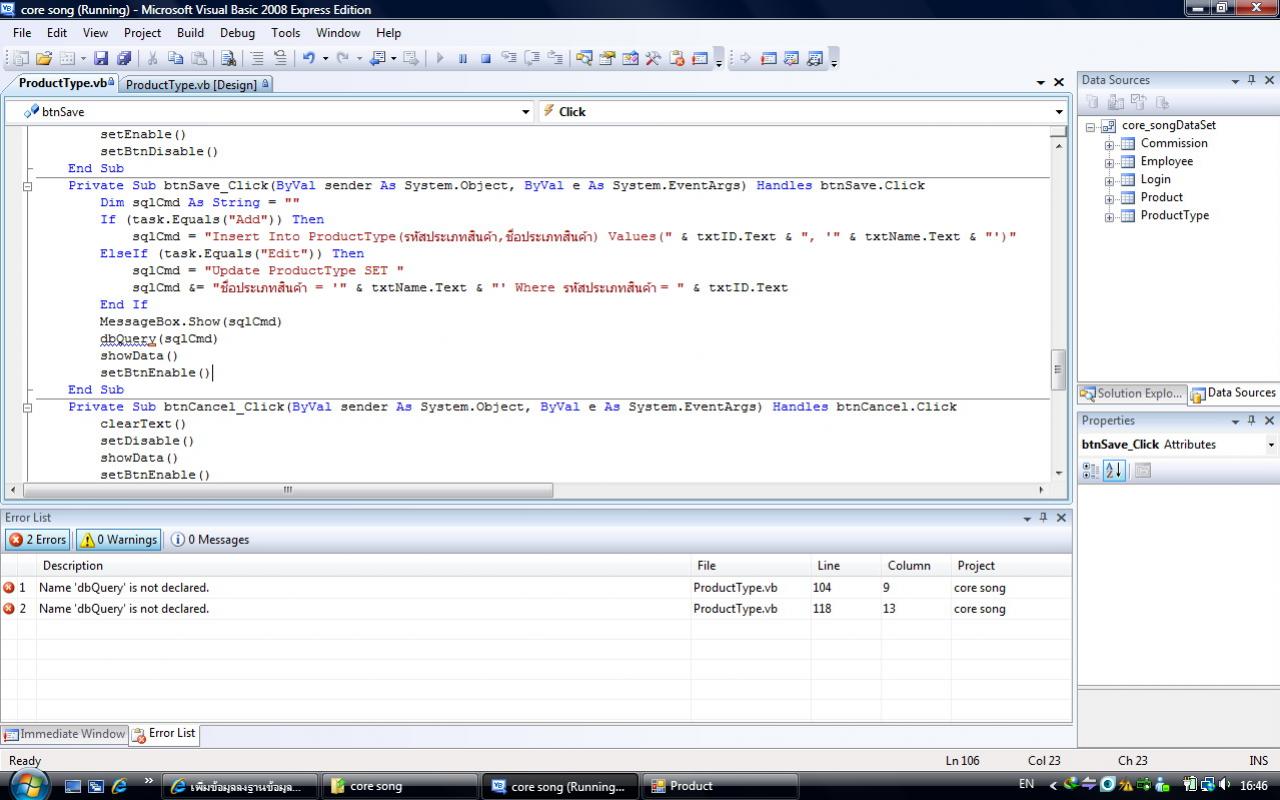Pause debugging with the Break All icon

tap(463, 59)
